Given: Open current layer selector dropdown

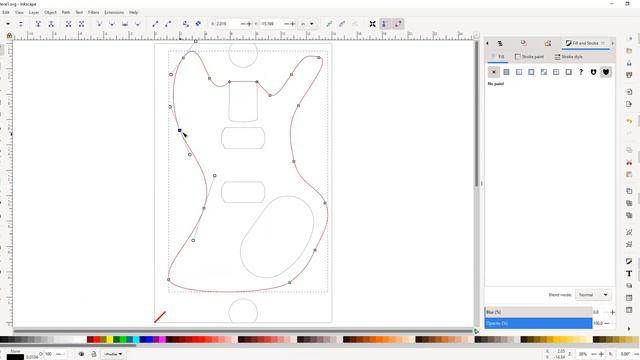Looking at the screenshot, I should 113,354.
